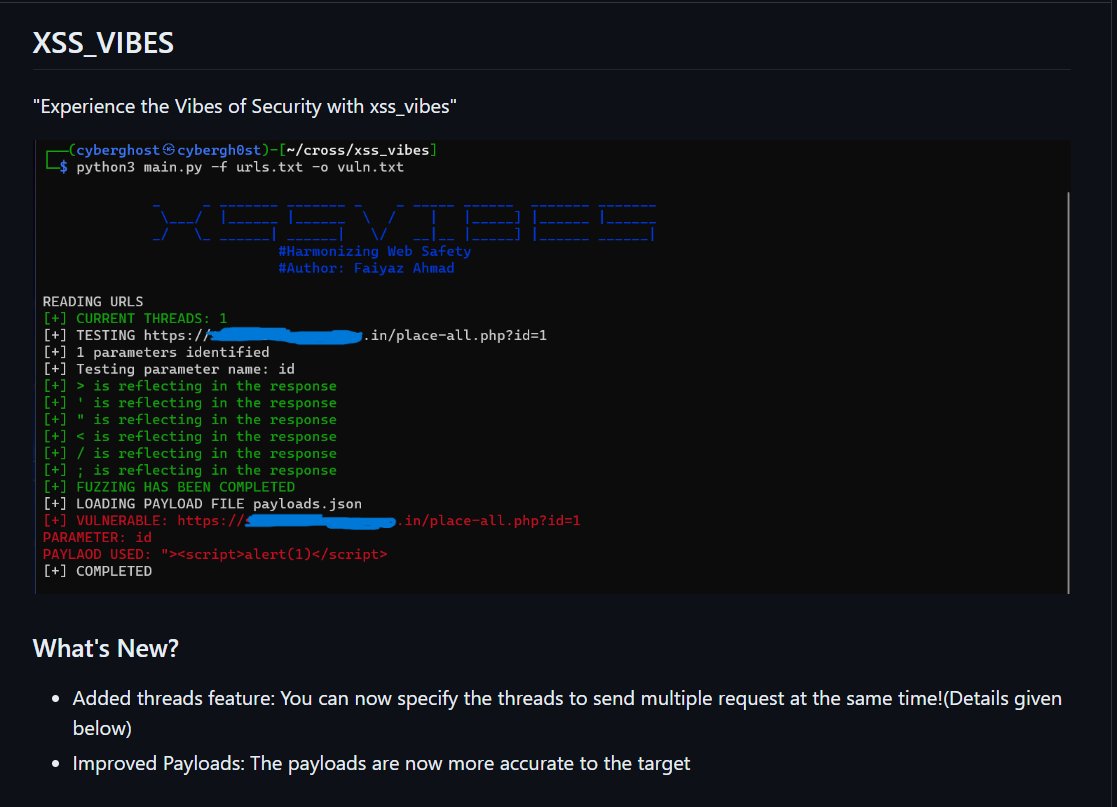This screenshot has height=807, width=1117.
Task: Click the prompt path "~/cross/xss_vibes"
Action: point(358,150)
